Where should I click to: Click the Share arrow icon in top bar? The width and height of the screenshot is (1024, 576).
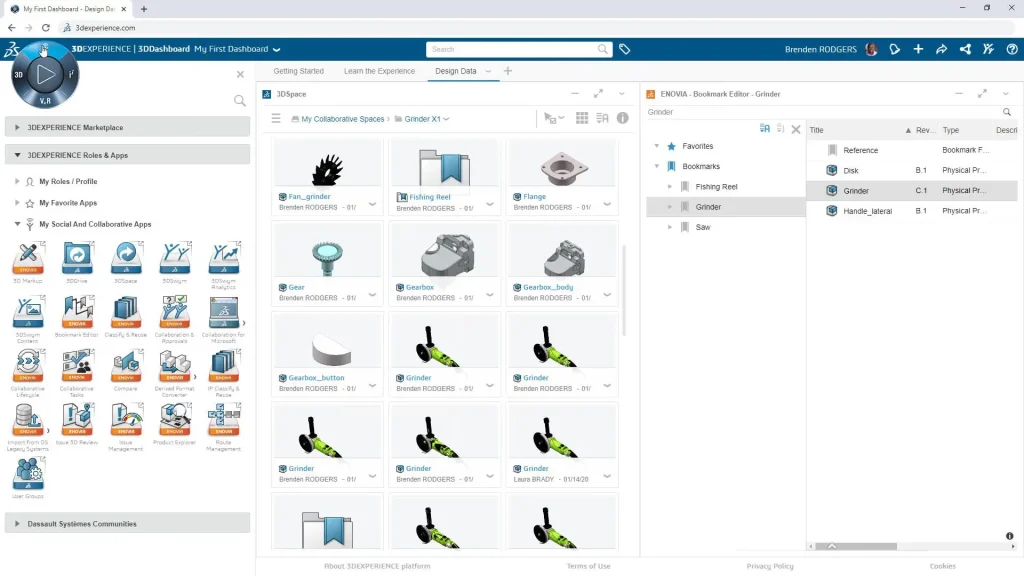pos(942,49)
